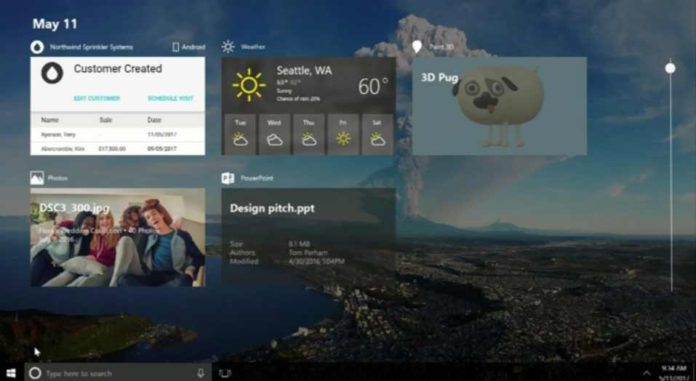The image size is (696, 381).
Task: Open the DSC3_300.jpg photo card
Action: pos(118,237)
